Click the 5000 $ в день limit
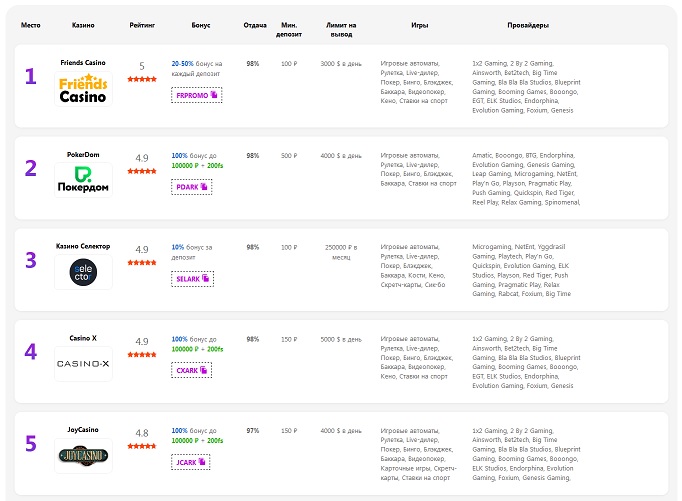Image resolution: width=682 pixels, height=501 pixels. click(x=341, y=339)
